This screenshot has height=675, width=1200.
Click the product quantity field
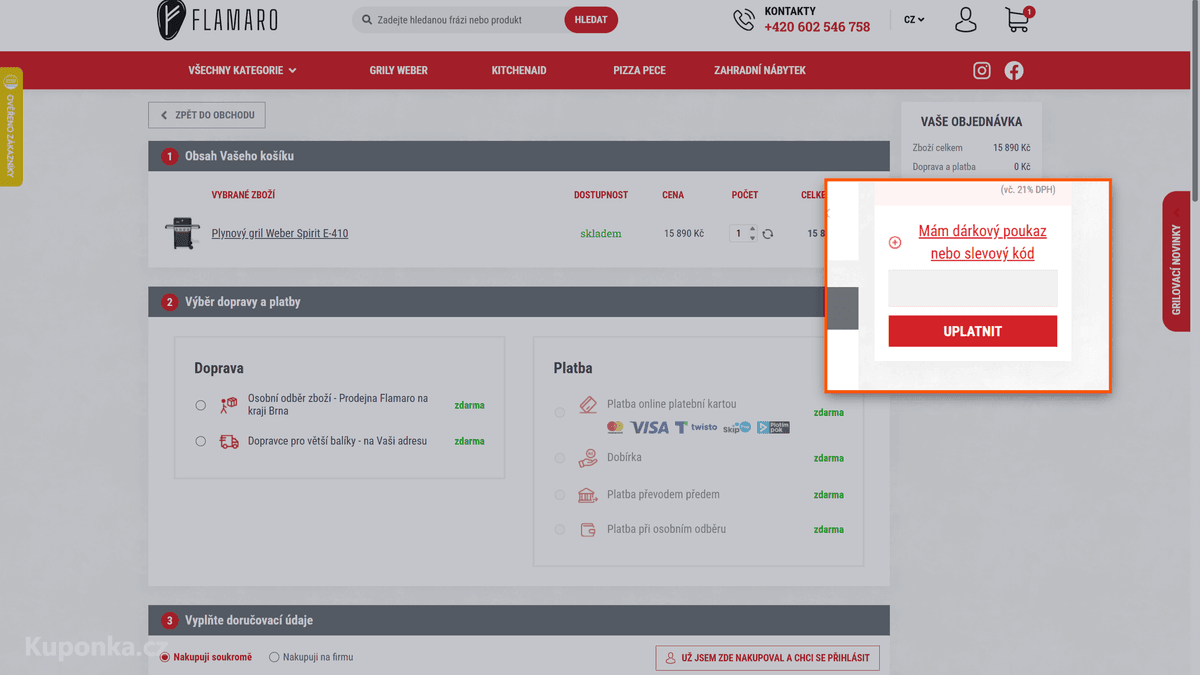point(739,234)
